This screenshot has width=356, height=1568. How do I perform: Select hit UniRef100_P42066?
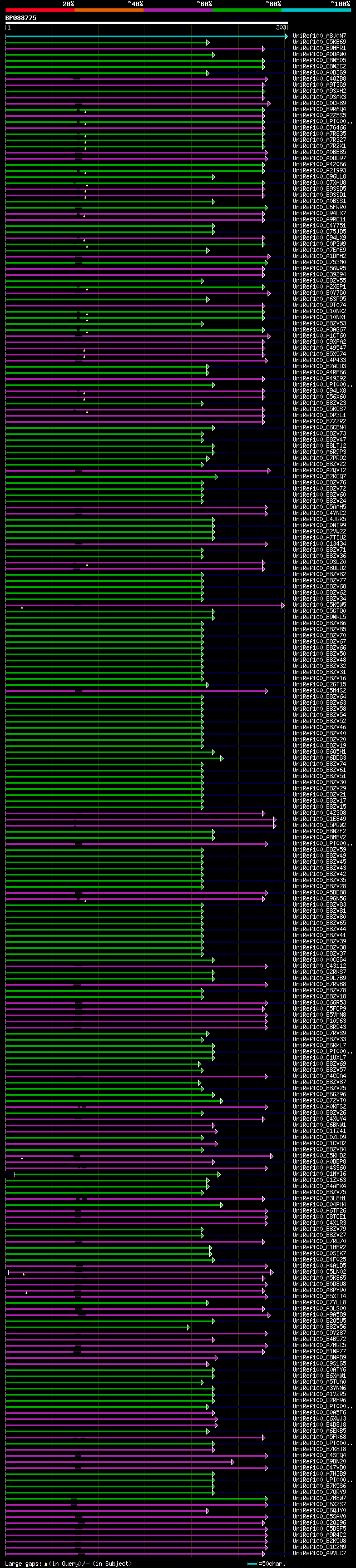pyautogui.click(x=319, y=164)
